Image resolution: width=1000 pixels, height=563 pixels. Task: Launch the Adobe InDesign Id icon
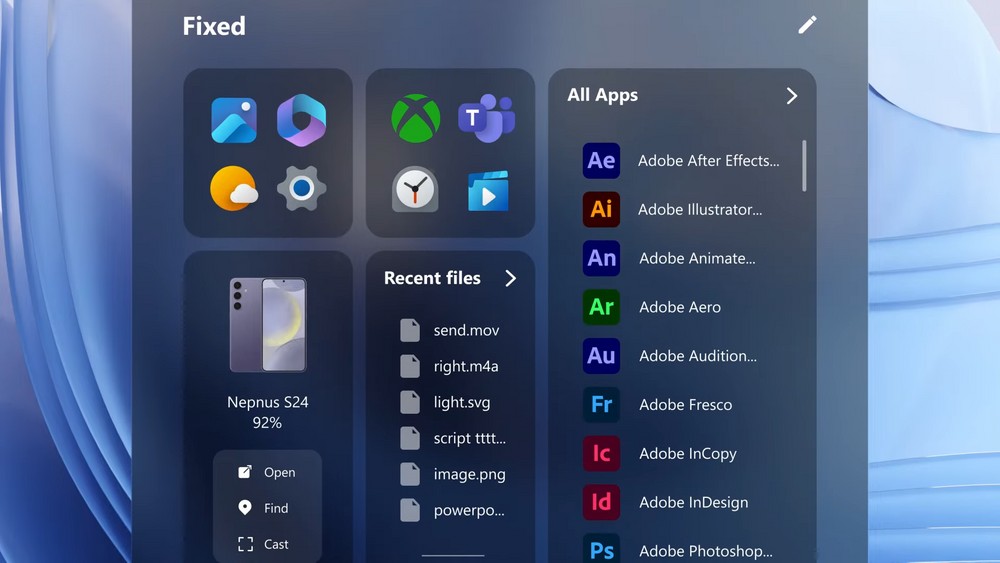pyautogui.click(x=601, y=502)
